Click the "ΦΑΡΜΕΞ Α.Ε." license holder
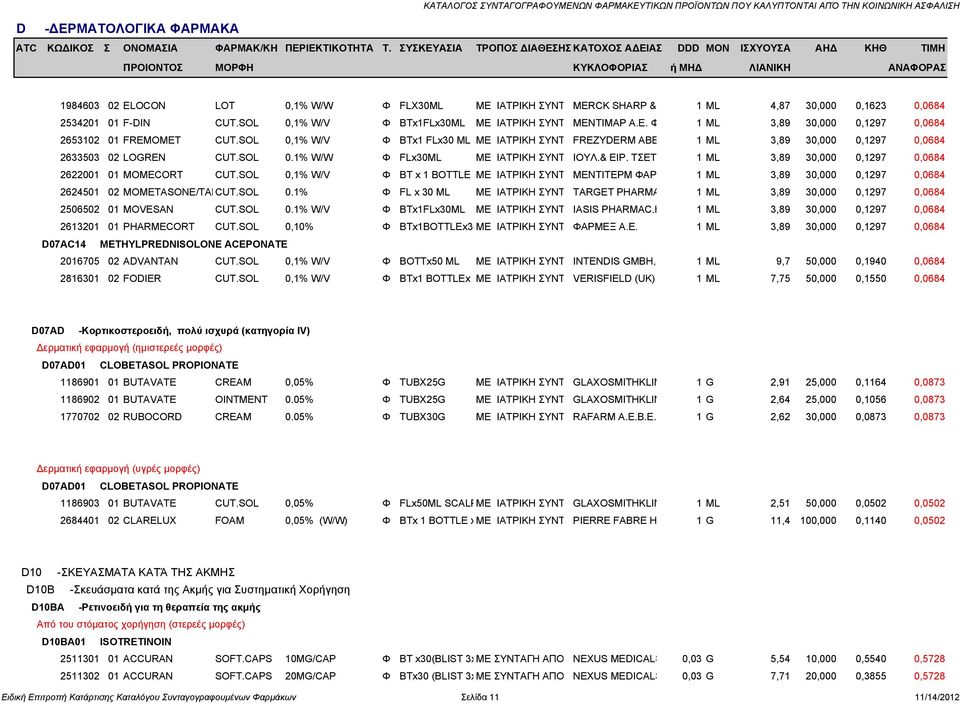Image resolution: width=960 pixels, height=704 pixels. coord(605,227)
